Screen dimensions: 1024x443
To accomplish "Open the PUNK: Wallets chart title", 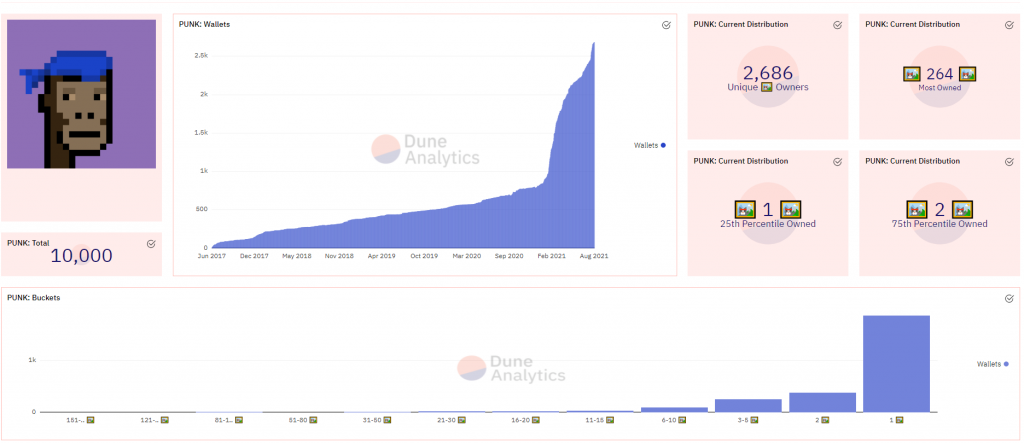I will (x=204, y=24).
